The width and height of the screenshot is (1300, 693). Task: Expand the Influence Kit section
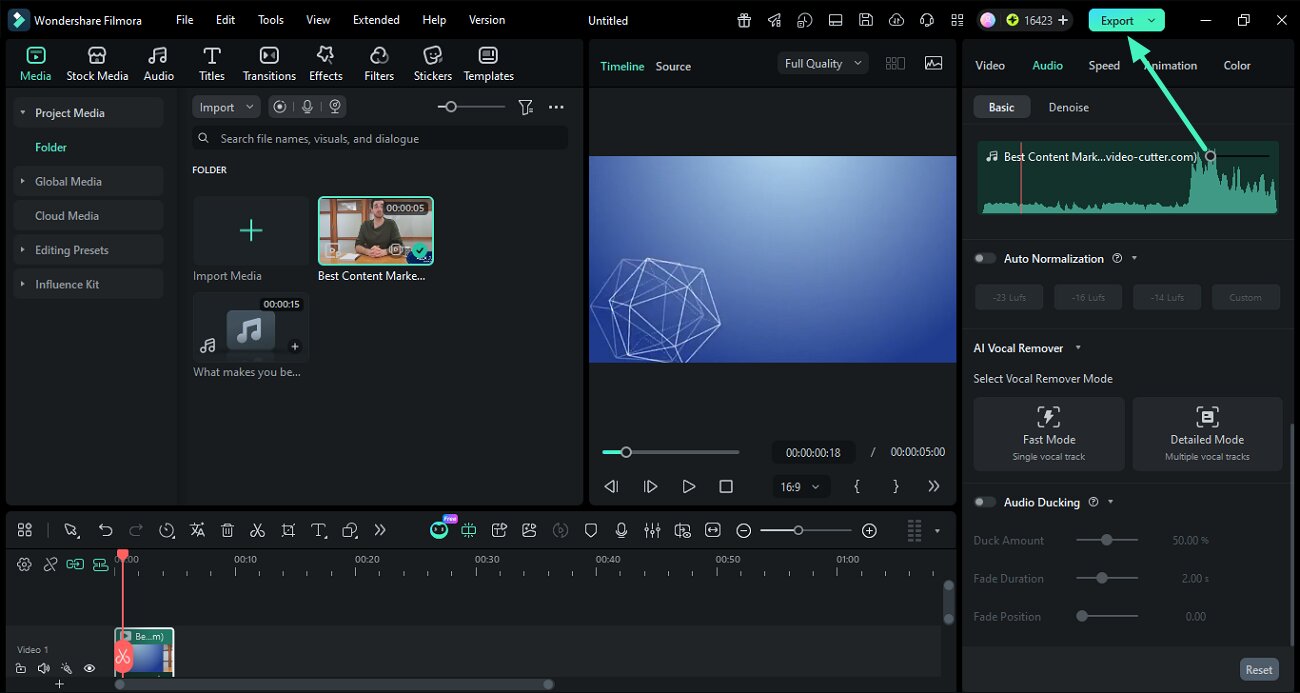click(x=23, y=284)
